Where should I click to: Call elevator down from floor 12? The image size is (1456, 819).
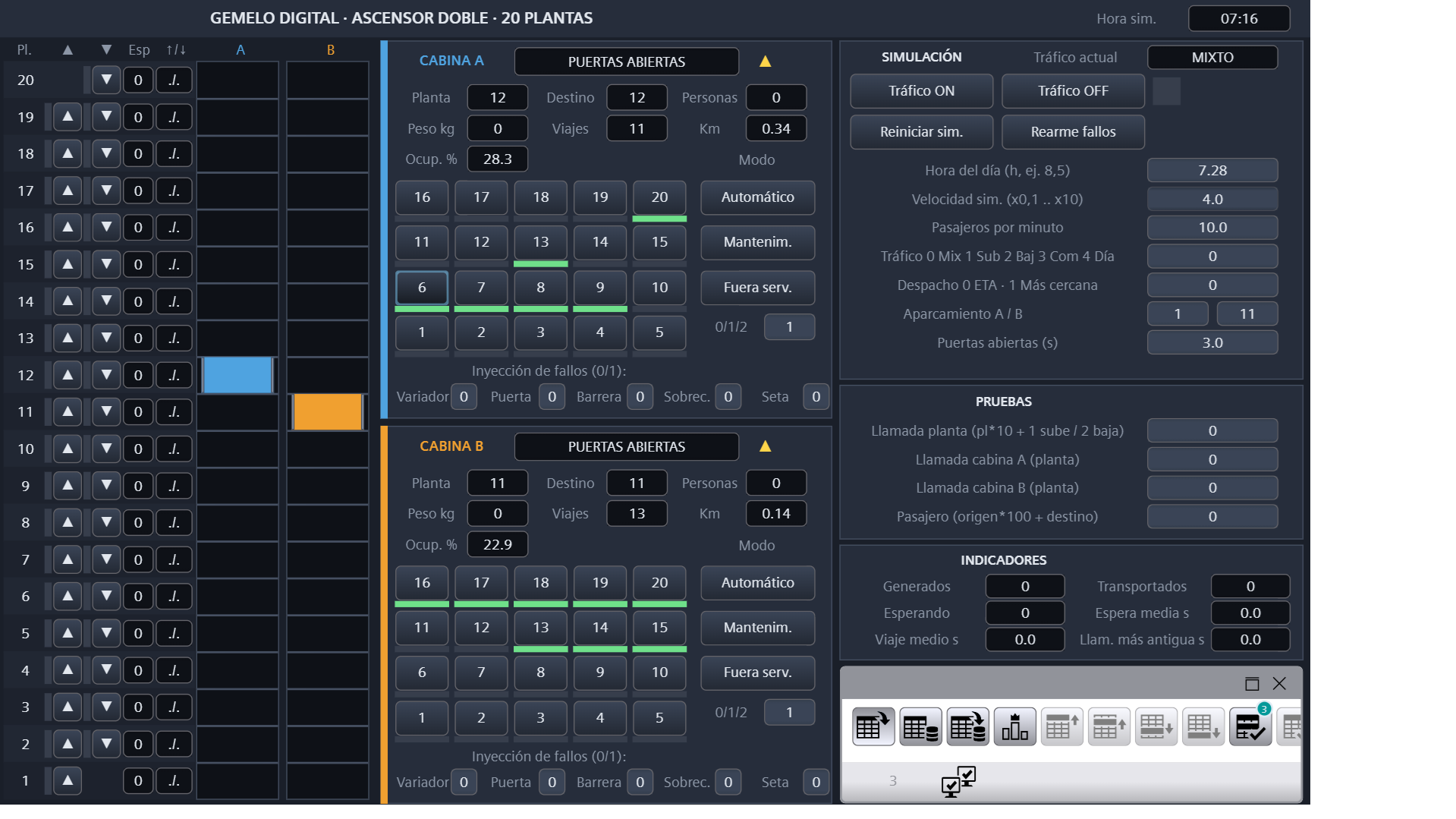106,375
